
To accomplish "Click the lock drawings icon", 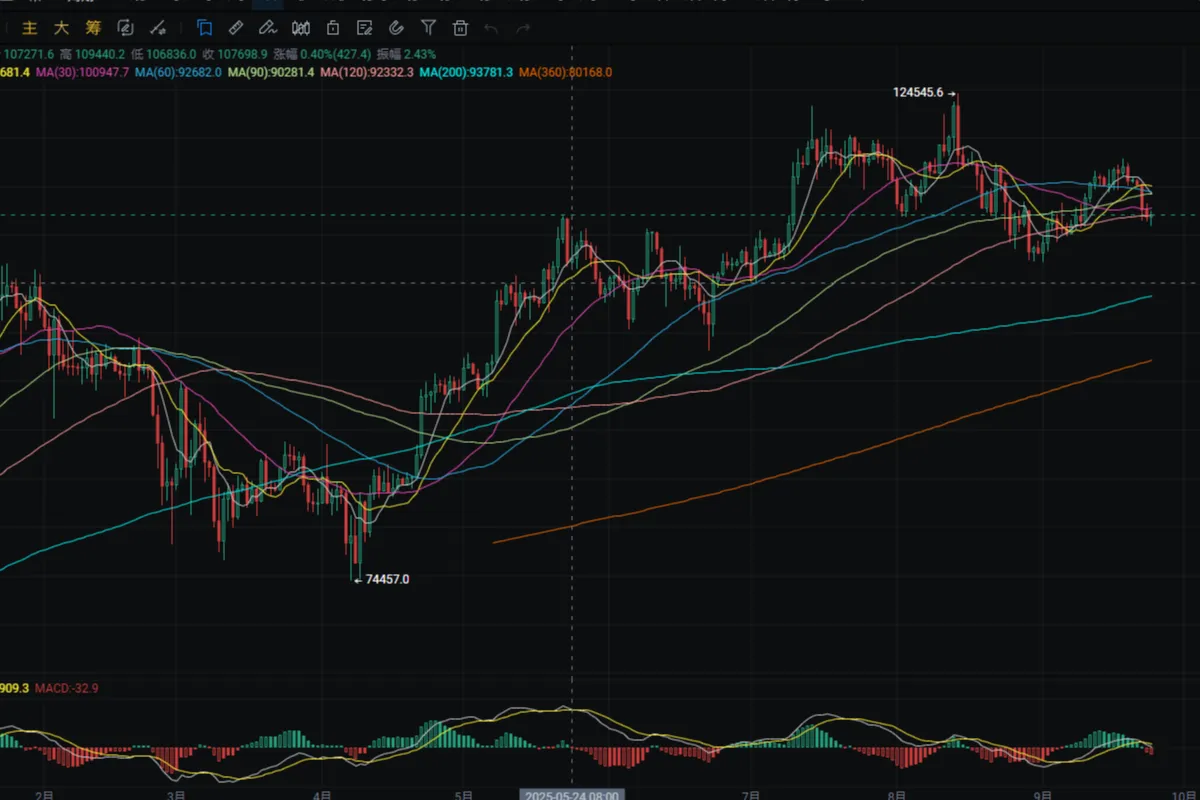I will point(332,28).
